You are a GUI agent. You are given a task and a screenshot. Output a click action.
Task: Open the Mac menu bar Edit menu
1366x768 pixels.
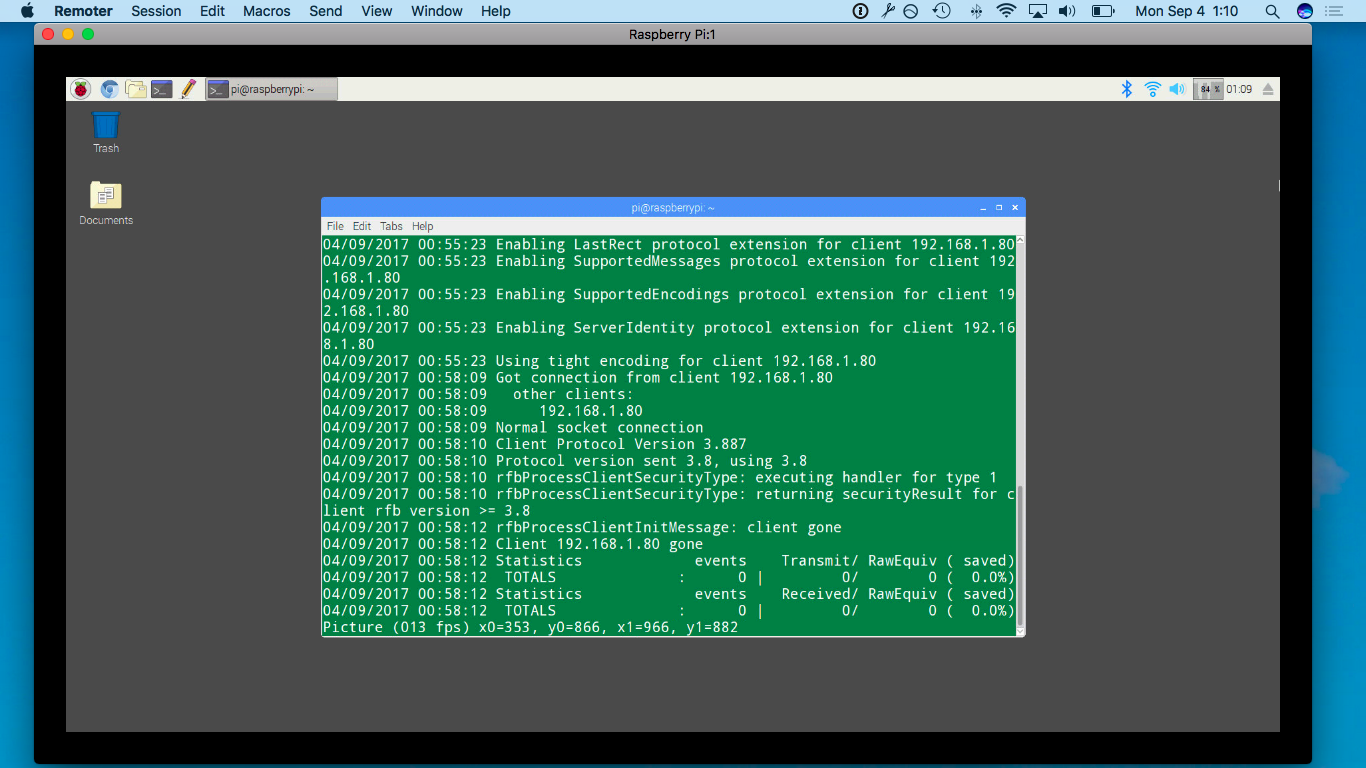(212, 11)
